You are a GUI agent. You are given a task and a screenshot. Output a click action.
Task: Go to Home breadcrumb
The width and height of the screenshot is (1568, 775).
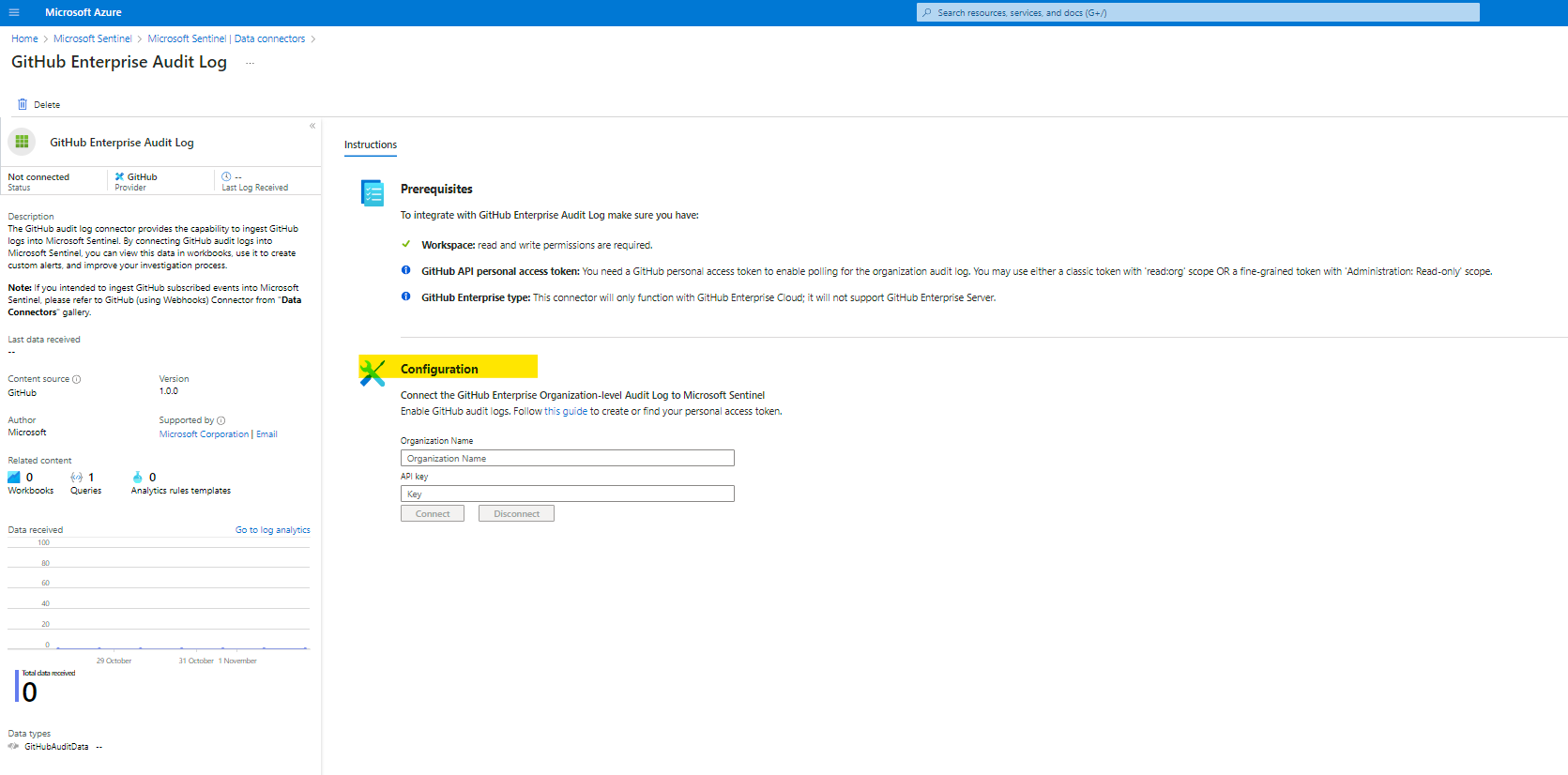[24, 38]
